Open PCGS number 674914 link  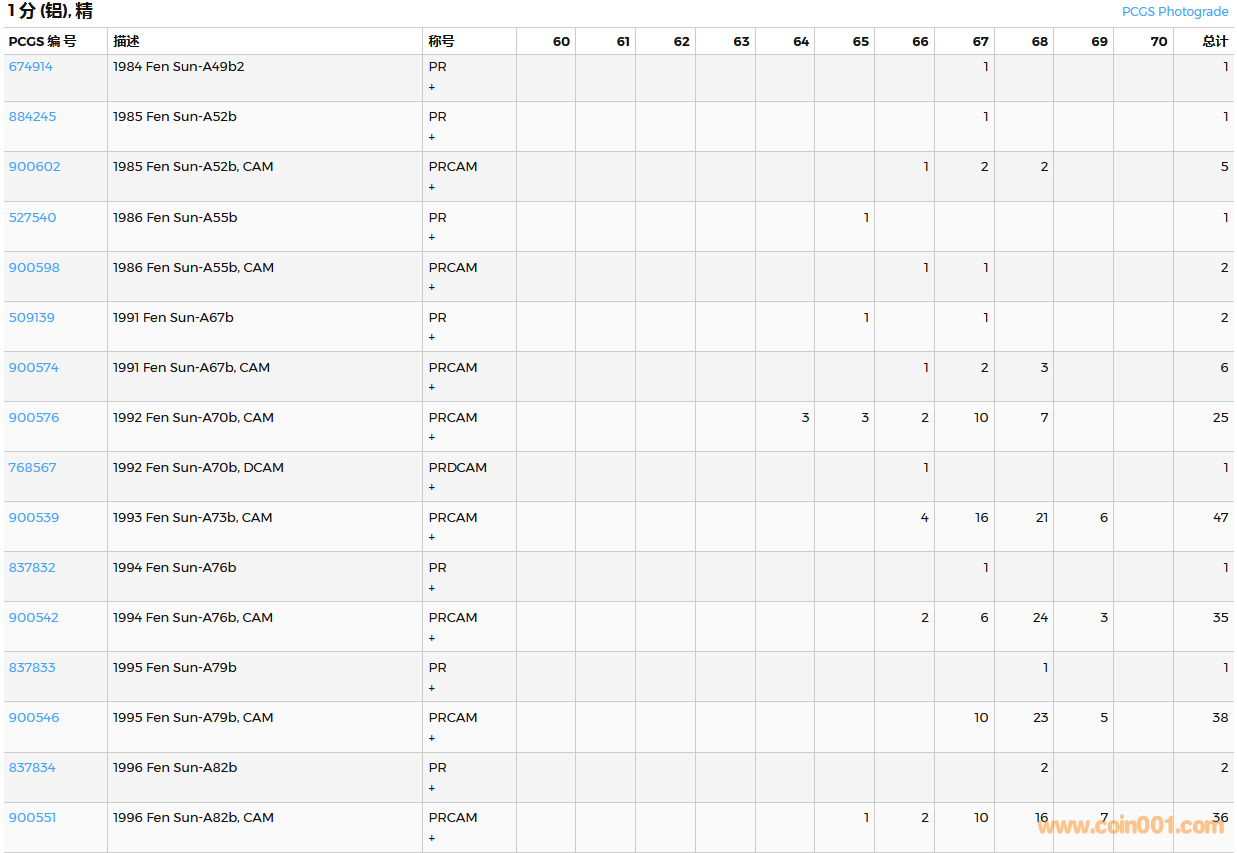point(31,67)
